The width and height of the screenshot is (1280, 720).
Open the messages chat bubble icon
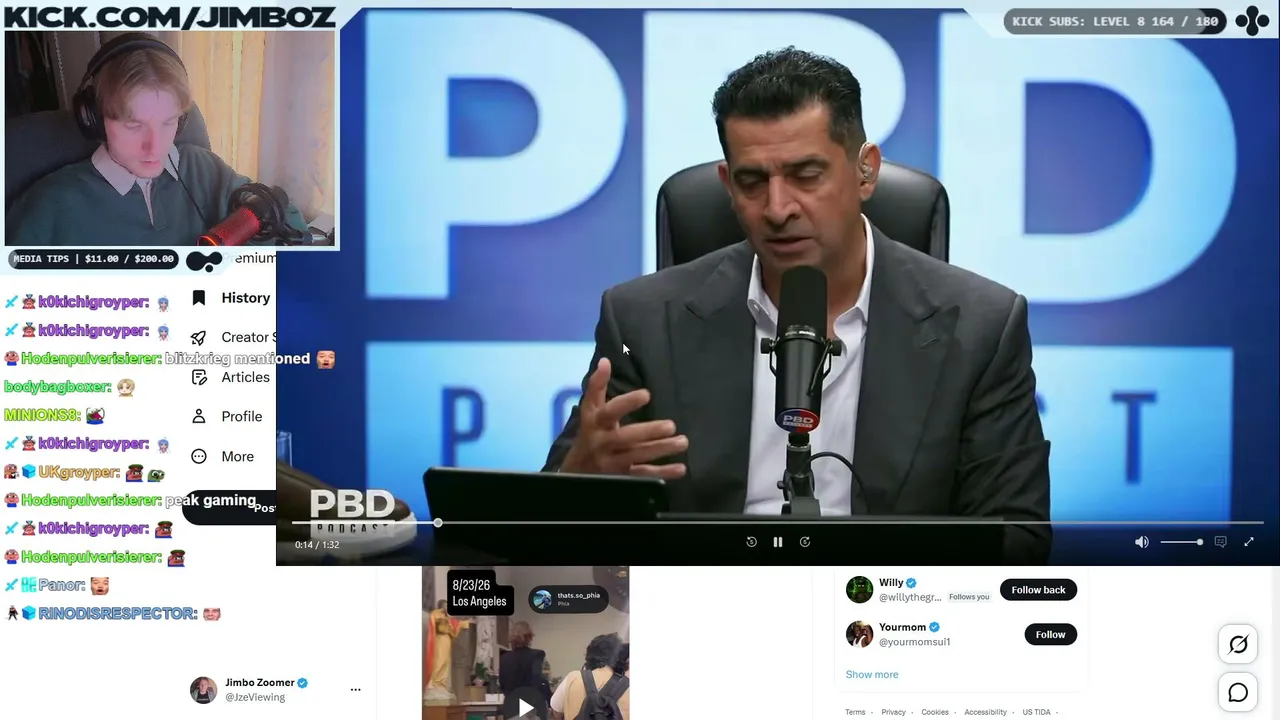1238,692
